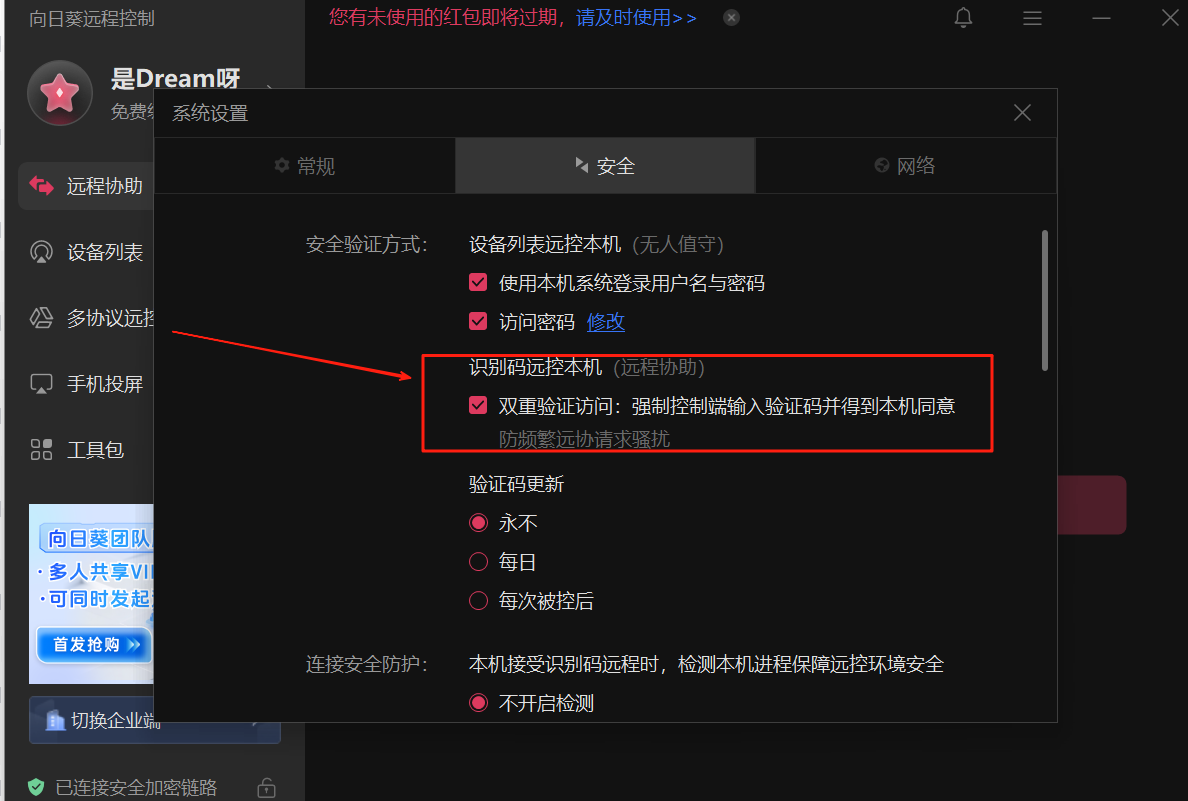The height and width of the screenshot is (801, 1188).
Task: Click the 向日葵团队 promotional banner
Action: [x=91, y=593]
